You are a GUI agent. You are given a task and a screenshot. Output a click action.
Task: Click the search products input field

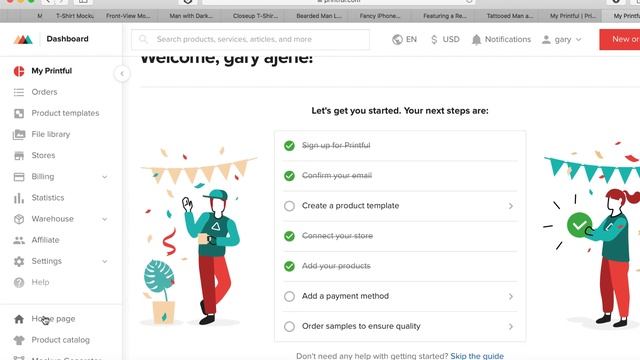(x=251, y=40)
